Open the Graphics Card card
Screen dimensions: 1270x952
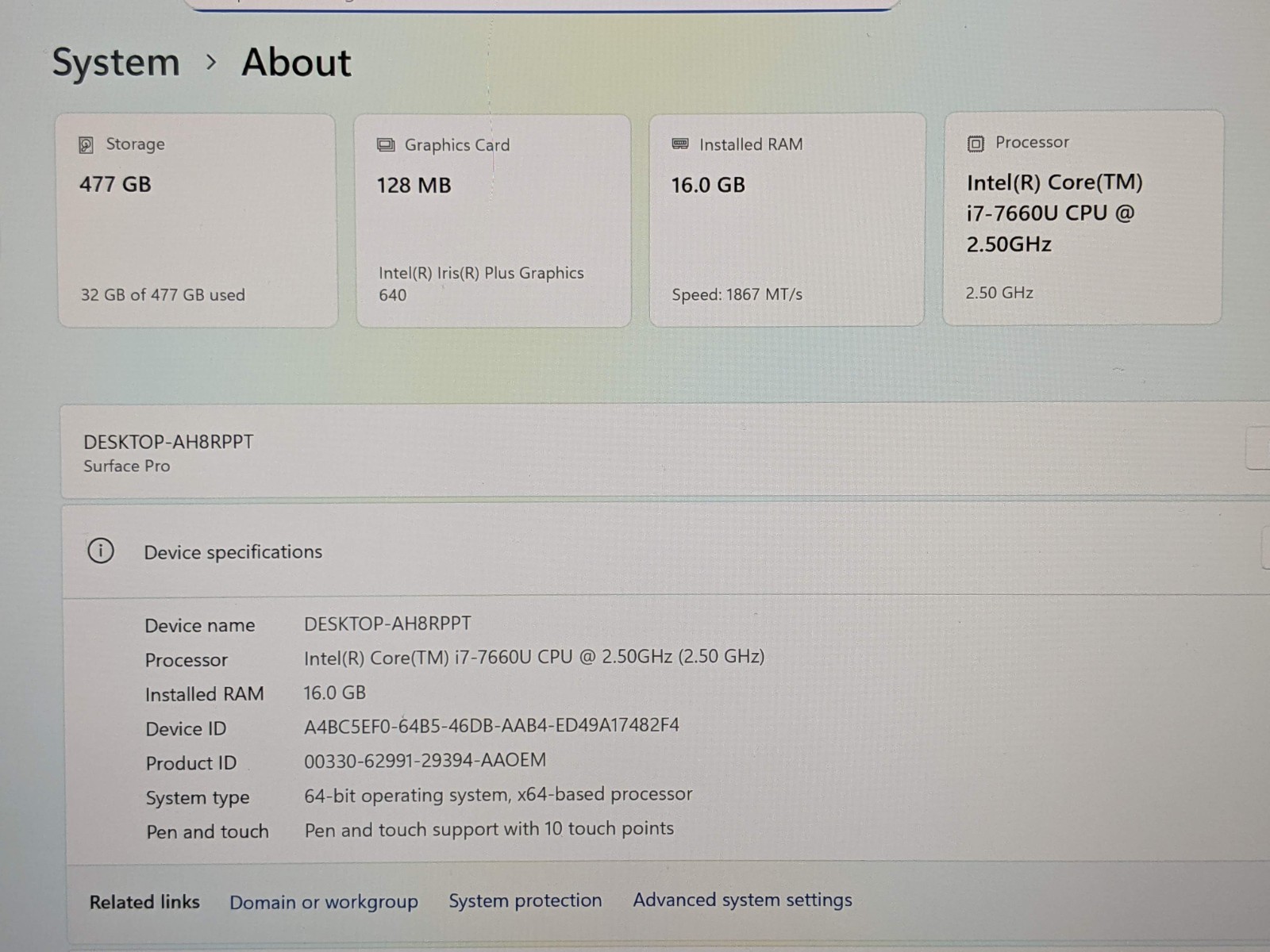pos(493,221)
